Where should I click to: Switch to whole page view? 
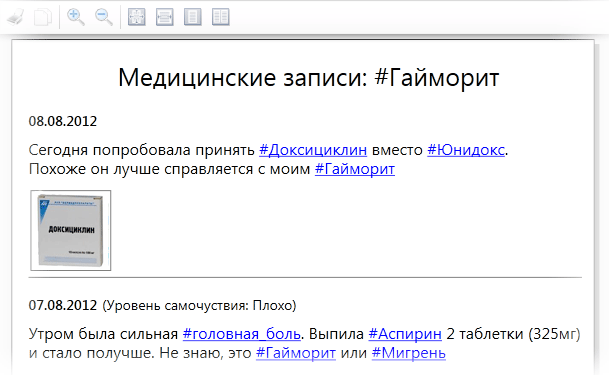click(193, 17)
